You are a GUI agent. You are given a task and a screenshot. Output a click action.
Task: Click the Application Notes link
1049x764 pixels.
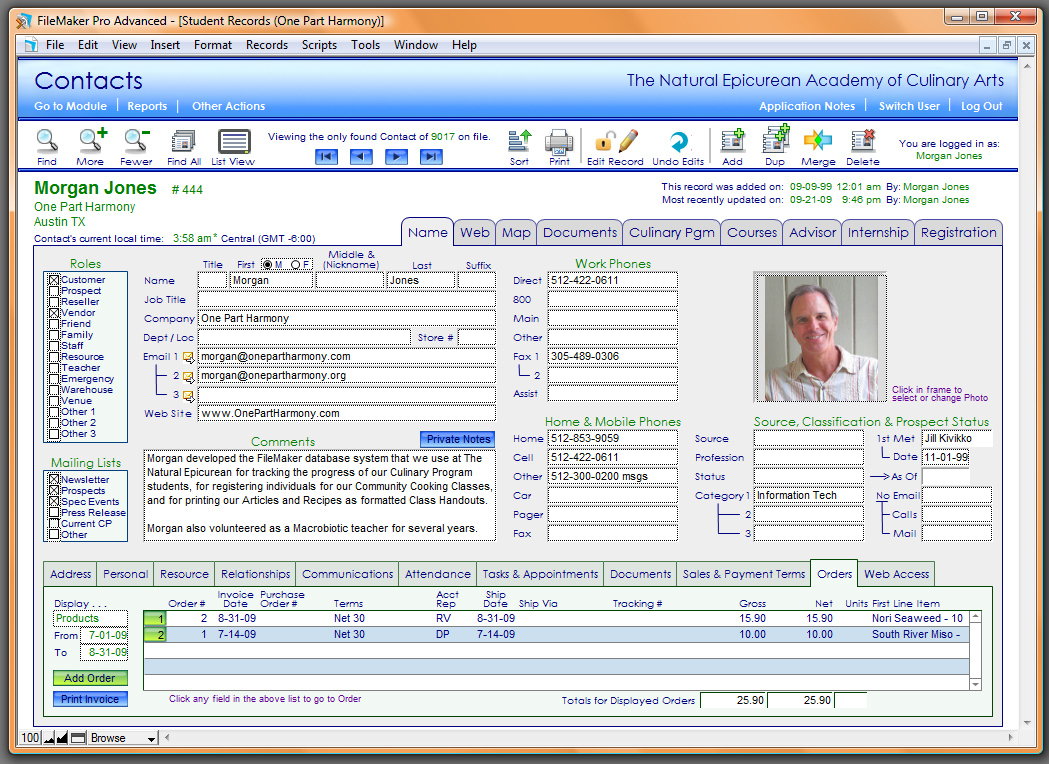pos(807,106)
